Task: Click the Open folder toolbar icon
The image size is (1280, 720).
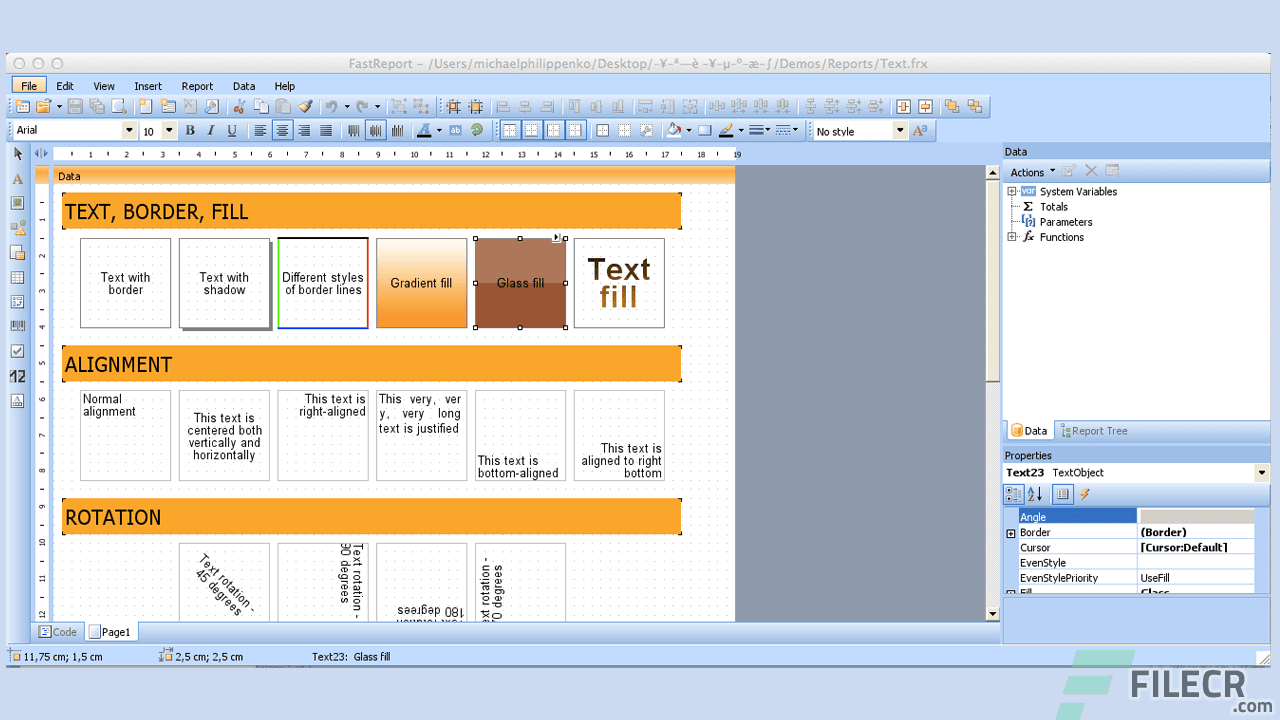Action: pyautogui.click(x=43, y=106)
